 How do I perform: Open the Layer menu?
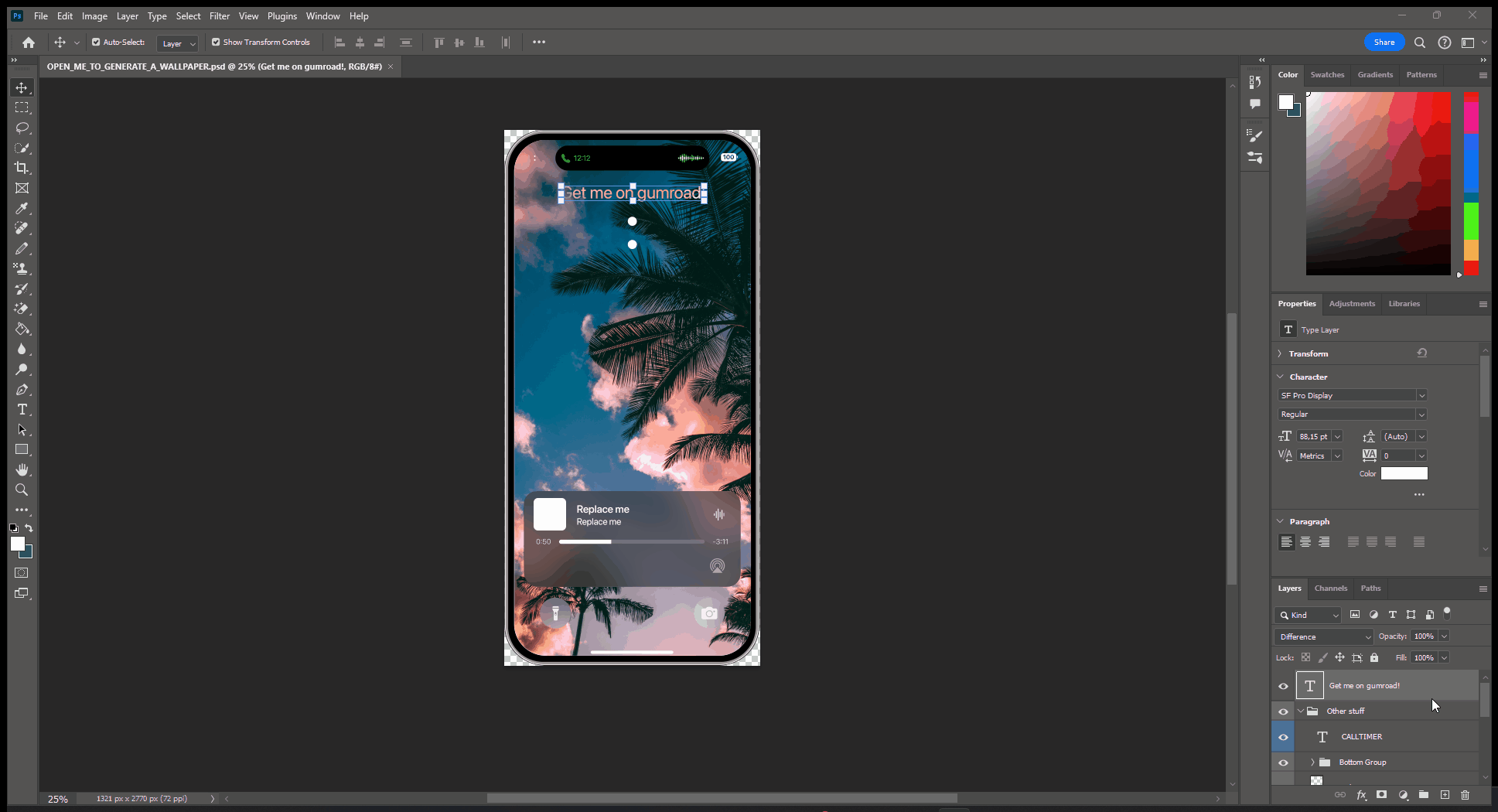[128, 16]
